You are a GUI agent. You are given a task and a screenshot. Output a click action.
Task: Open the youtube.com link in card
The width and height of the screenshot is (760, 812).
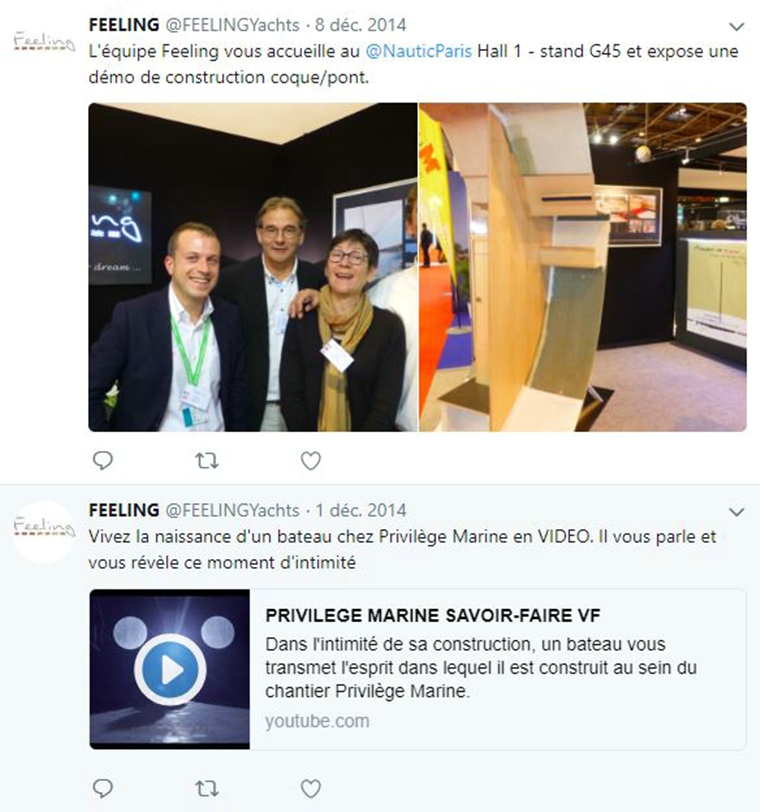[x=317, y=721]
